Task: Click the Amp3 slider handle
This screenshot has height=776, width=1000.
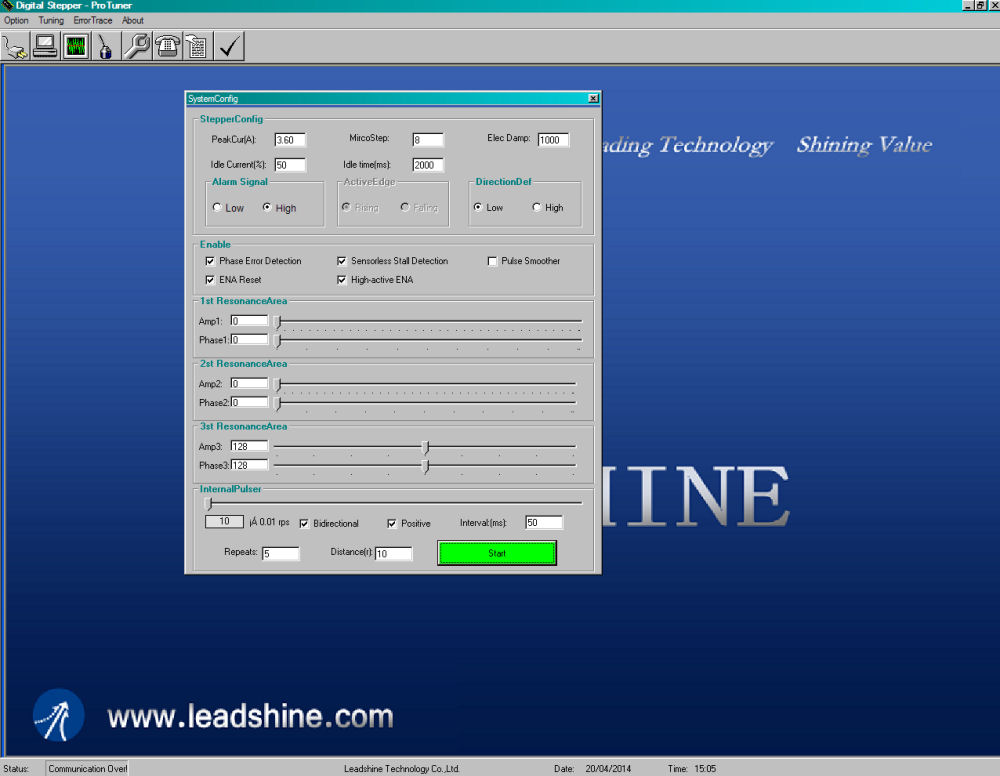Action: (x=426, y=447)
